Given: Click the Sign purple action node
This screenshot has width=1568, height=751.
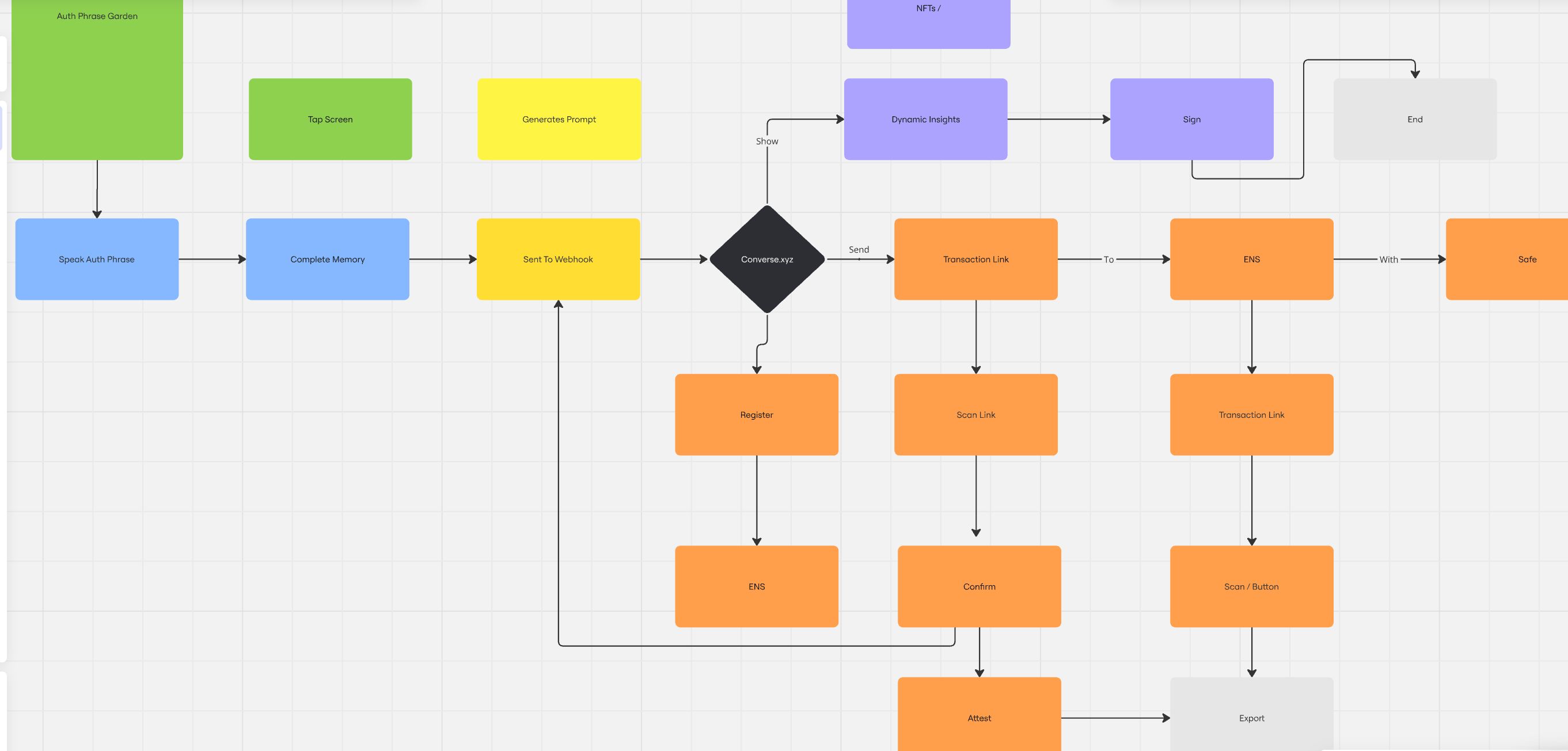Looking at the screenshot, I should click(x=1191, y=119).
